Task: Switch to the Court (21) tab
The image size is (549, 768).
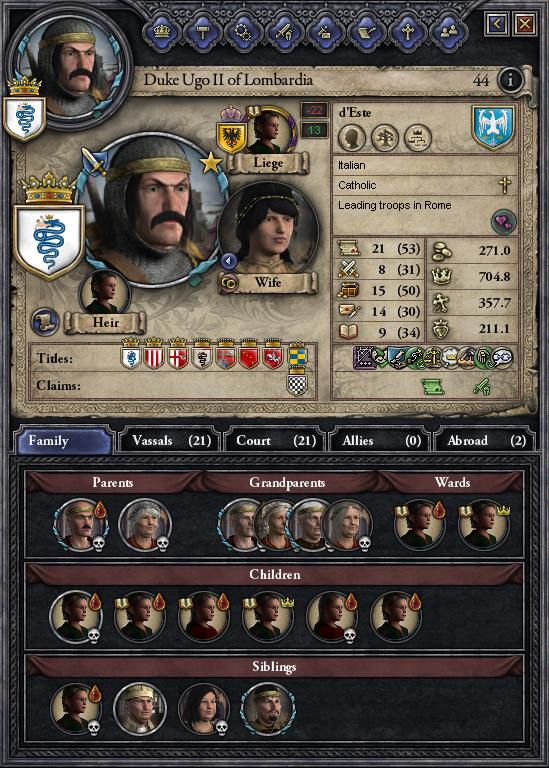Action: pos(275,440)
